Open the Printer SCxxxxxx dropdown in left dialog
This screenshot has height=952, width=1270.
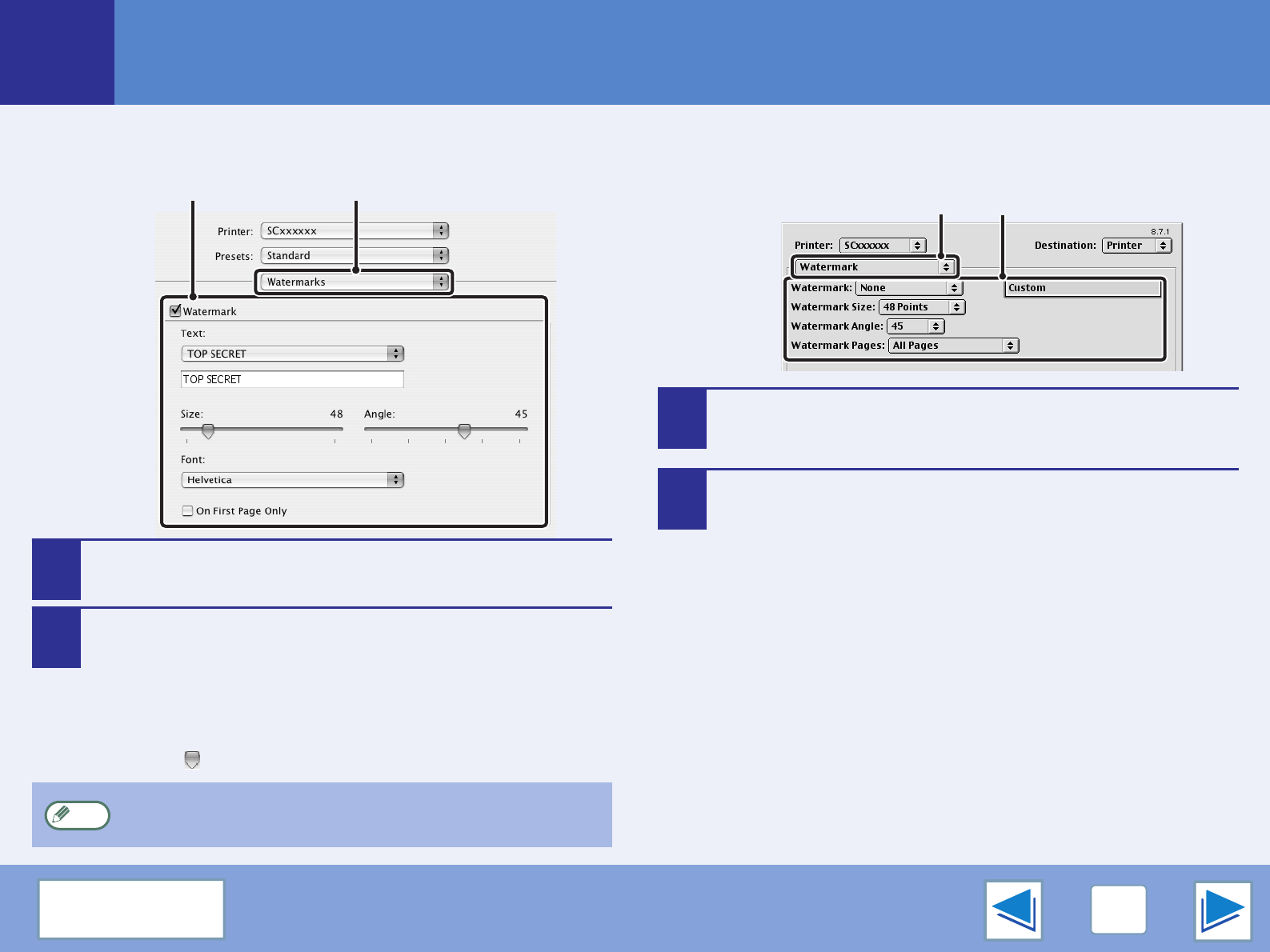(355, 230)
